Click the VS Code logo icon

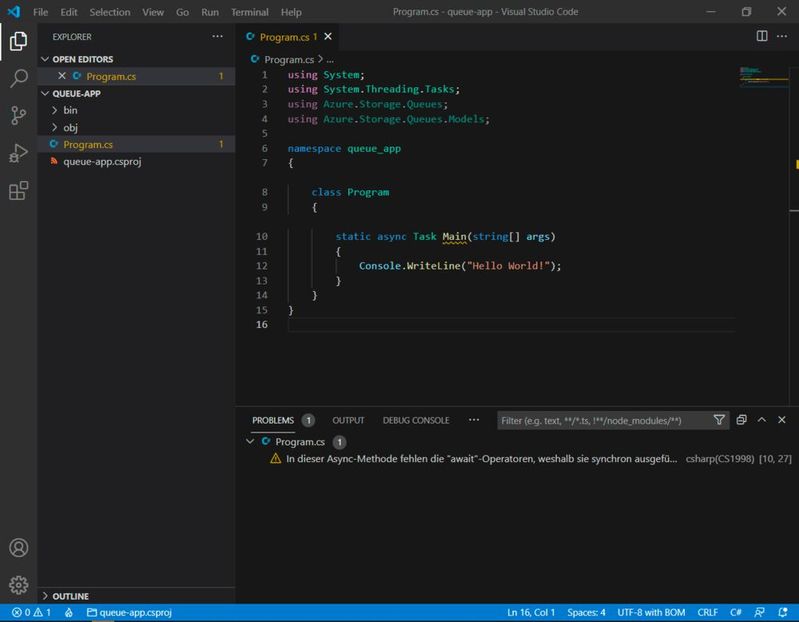click(14, 12)
